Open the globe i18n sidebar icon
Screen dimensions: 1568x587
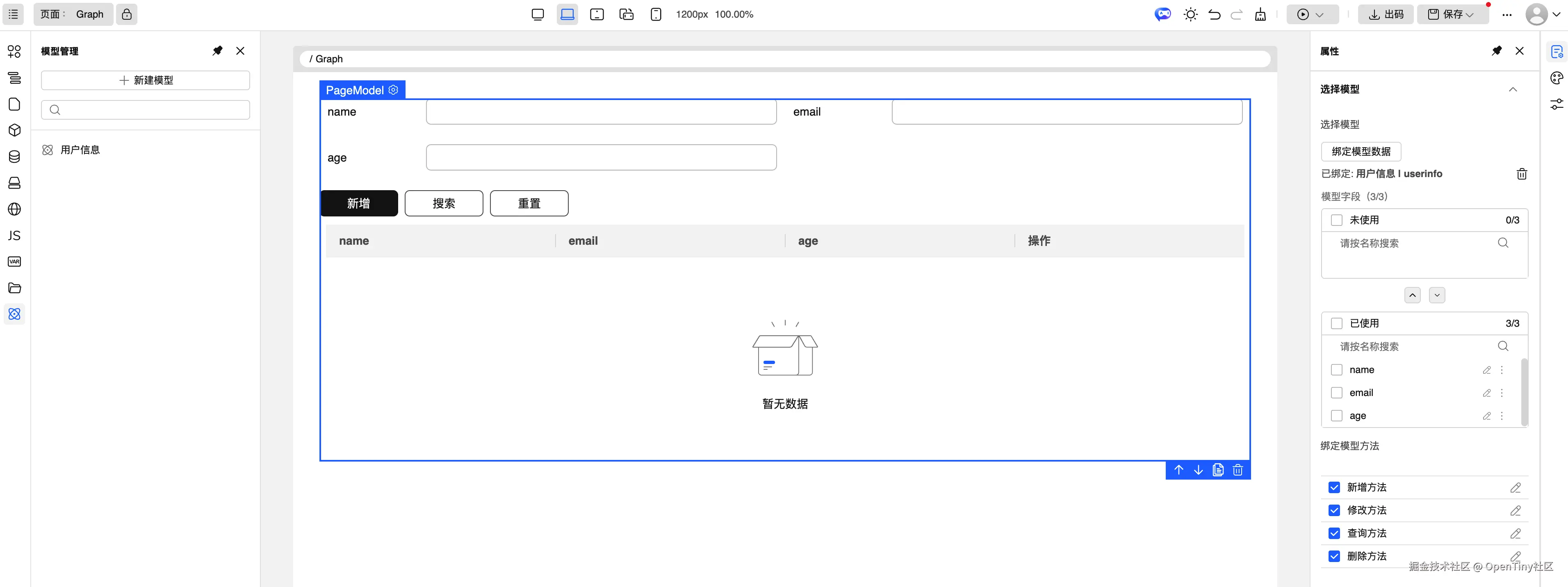click(x=15, y=209)
